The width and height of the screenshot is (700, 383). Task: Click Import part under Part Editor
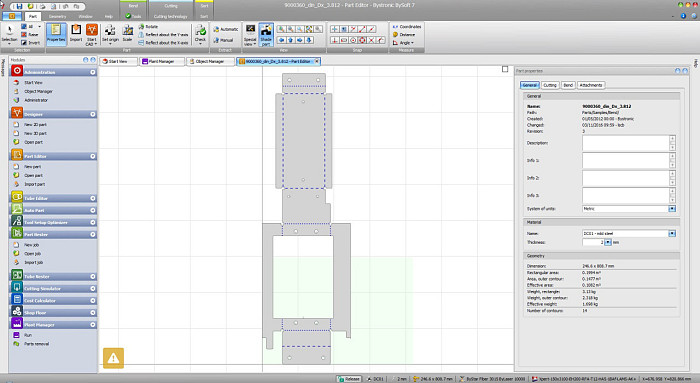click(x=34, y=184)
